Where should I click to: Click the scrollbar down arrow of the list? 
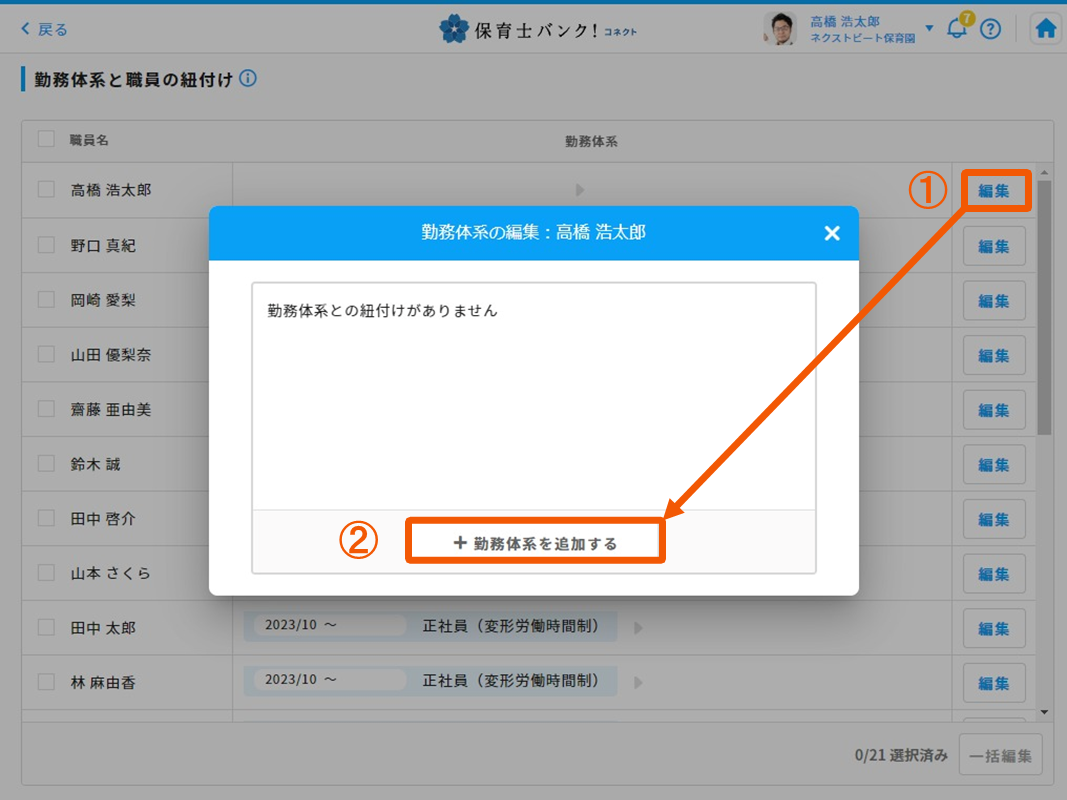1044,712
